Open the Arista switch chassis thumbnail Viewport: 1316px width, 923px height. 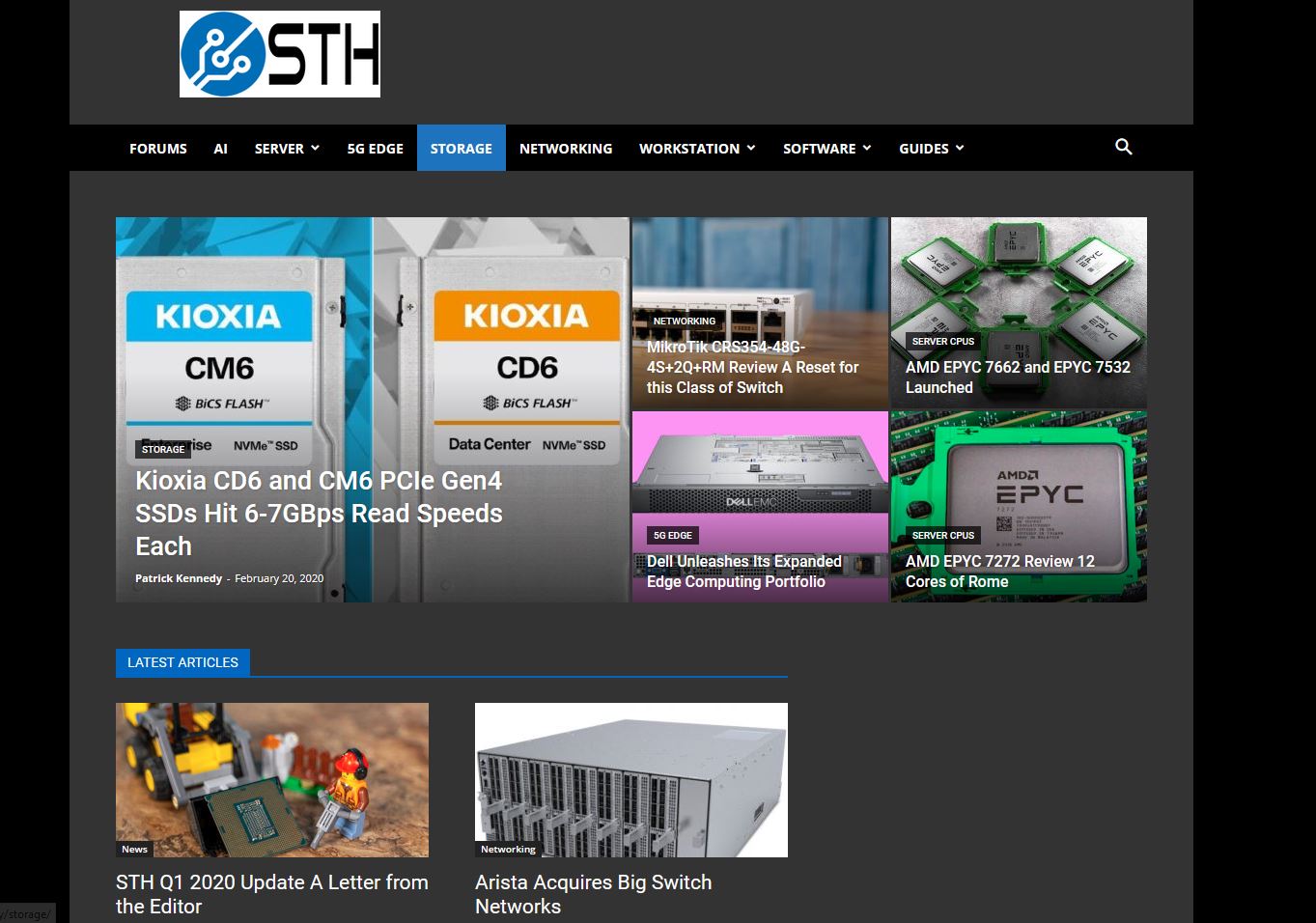[631, 780]
